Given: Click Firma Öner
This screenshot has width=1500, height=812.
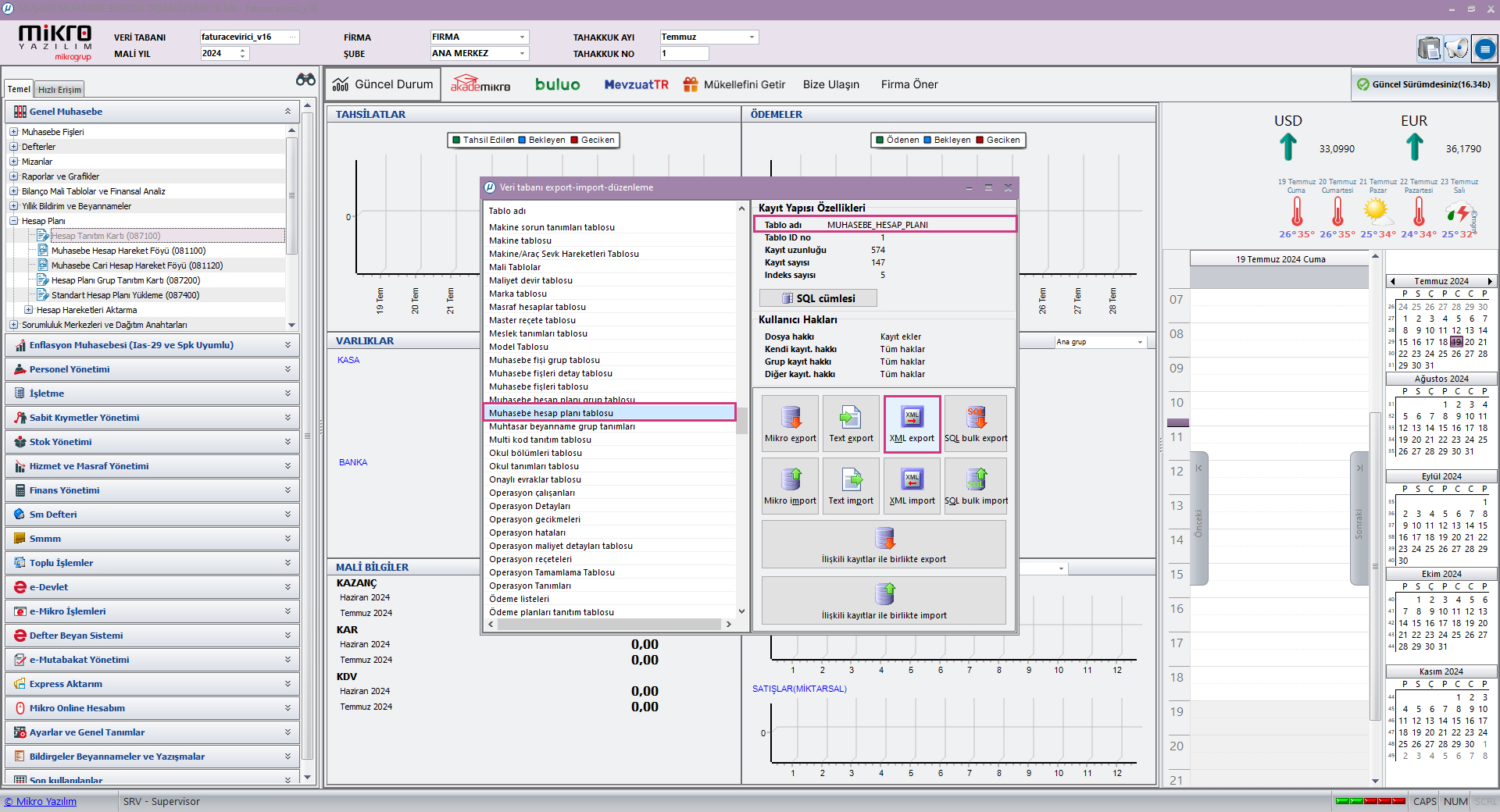Looking at the screenshot, I should [x=909, y=84].
